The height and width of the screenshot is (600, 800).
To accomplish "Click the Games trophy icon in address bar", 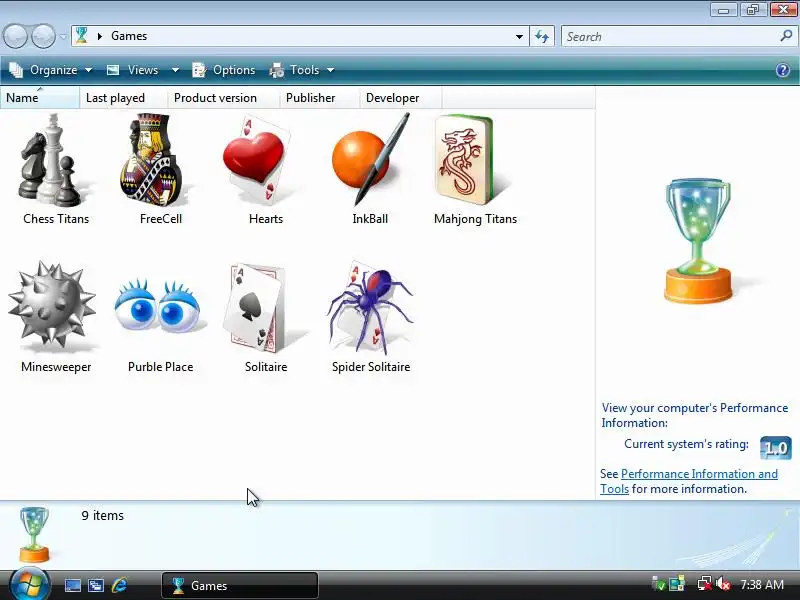I will pos(81,36).
